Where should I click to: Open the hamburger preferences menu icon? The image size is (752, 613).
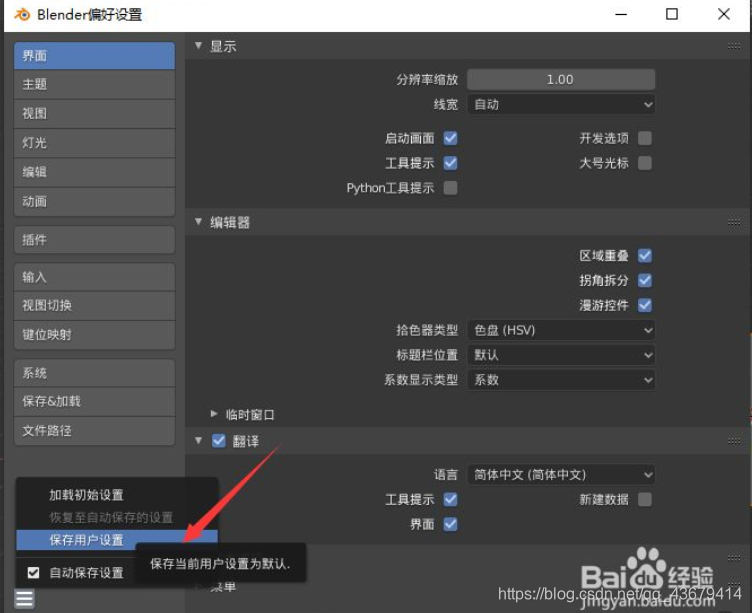click(x=24, y=599)
